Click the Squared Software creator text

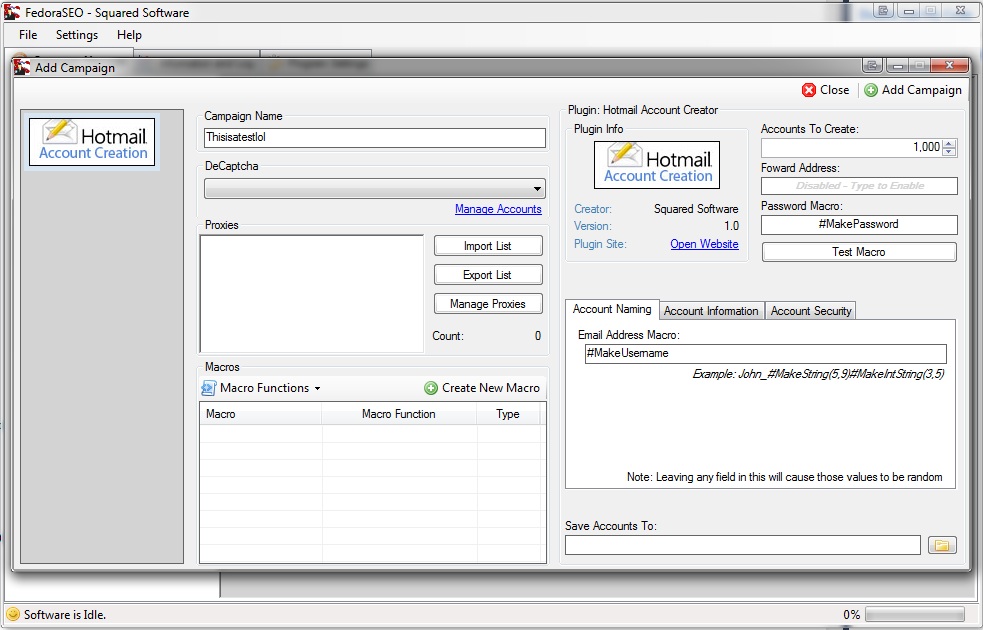tap(696, 209)
